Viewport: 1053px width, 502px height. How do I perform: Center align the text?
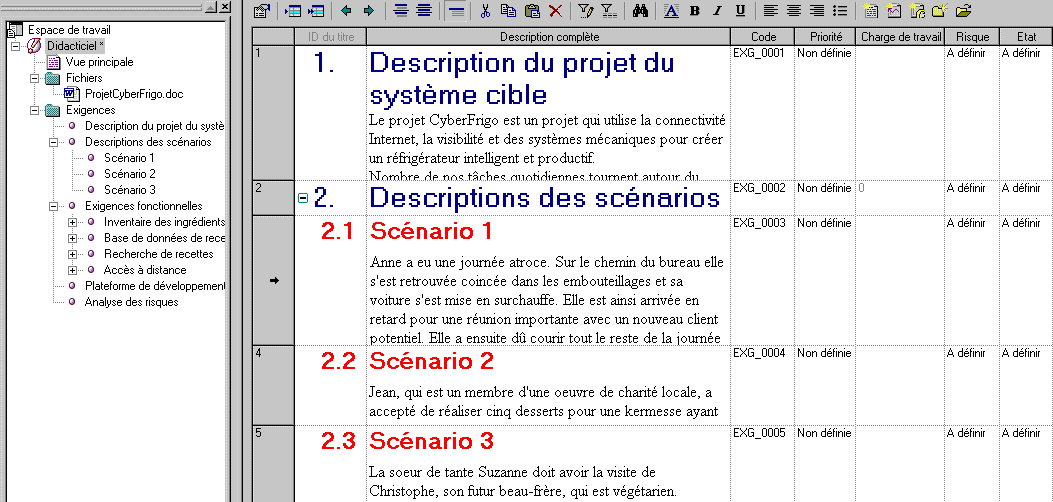coord(794,10)
